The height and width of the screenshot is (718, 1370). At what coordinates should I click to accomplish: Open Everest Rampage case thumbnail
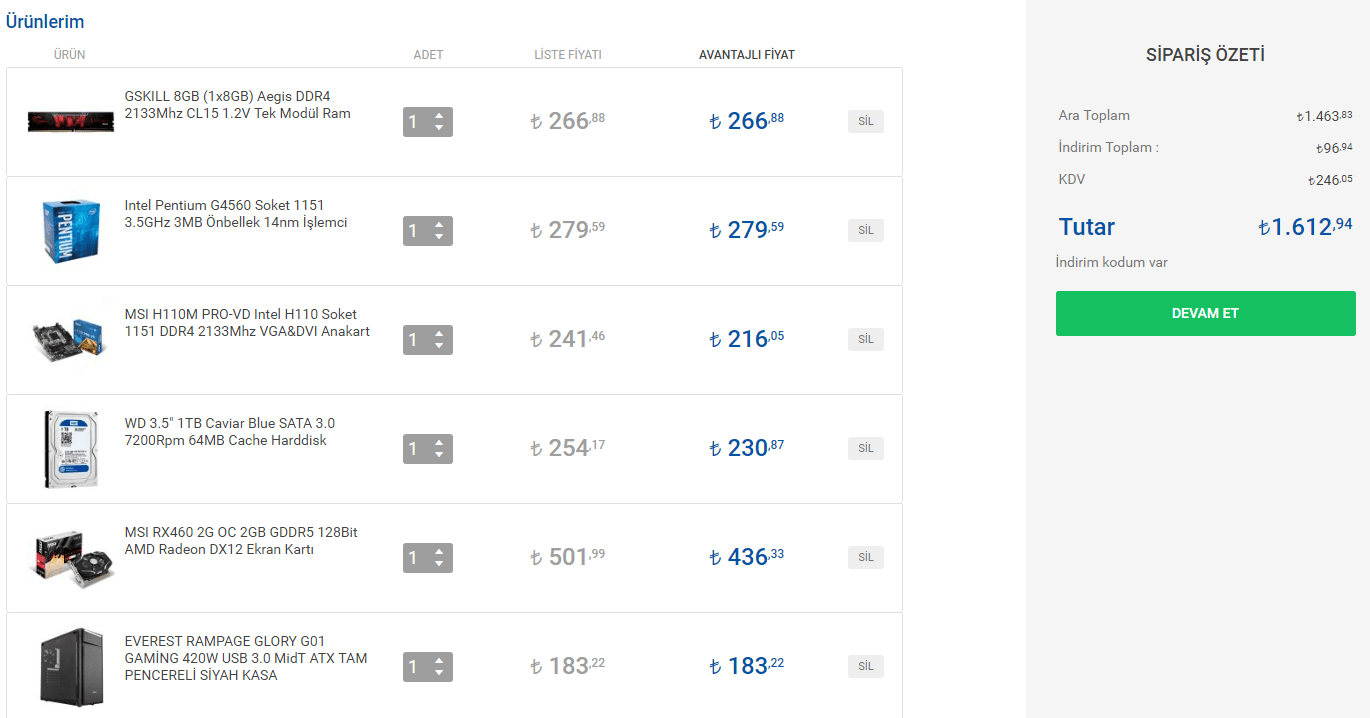coord(71,666)
